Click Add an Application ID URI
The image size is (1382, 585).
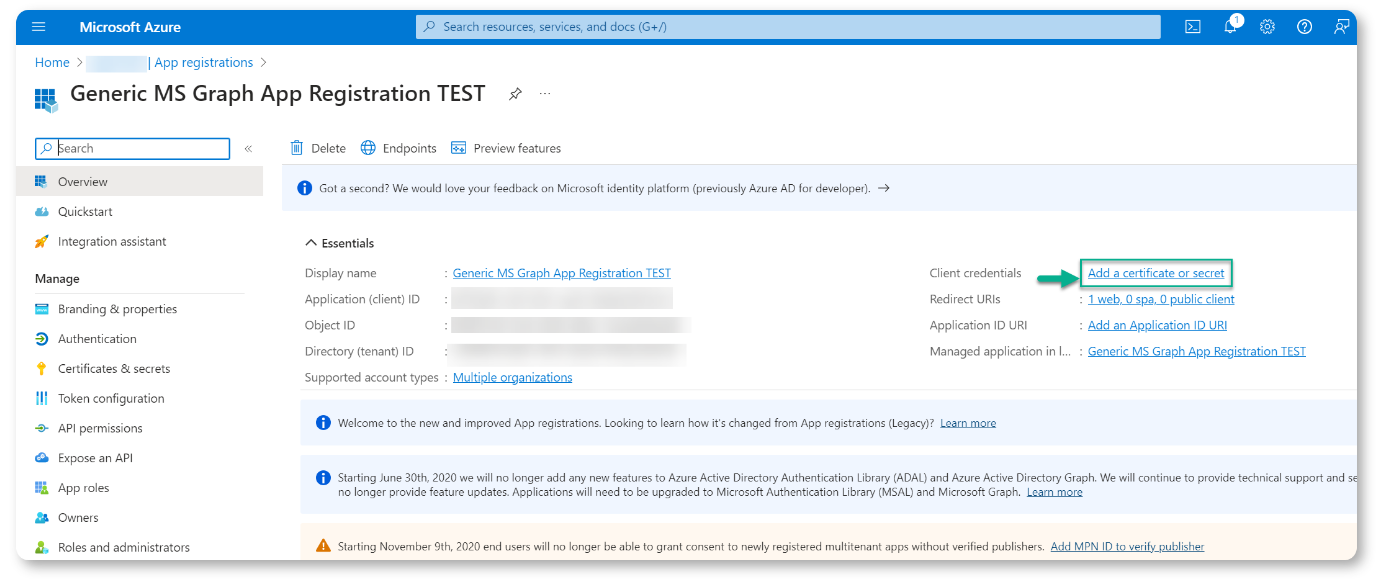coord(1157,325)
